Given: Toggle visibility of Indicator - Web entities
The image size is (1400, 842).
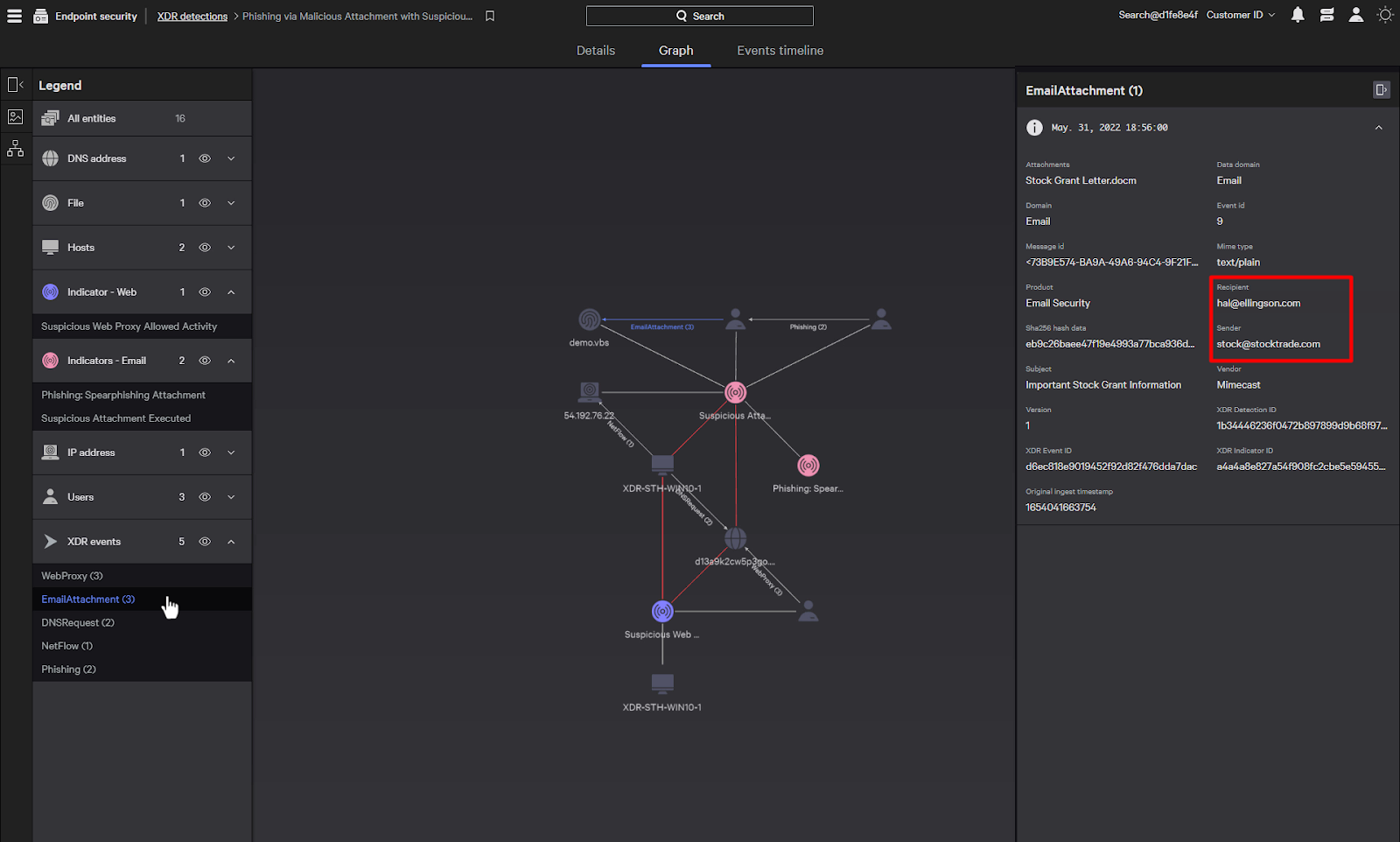Looking at the screenshot, I should click(x=205, y=292).
